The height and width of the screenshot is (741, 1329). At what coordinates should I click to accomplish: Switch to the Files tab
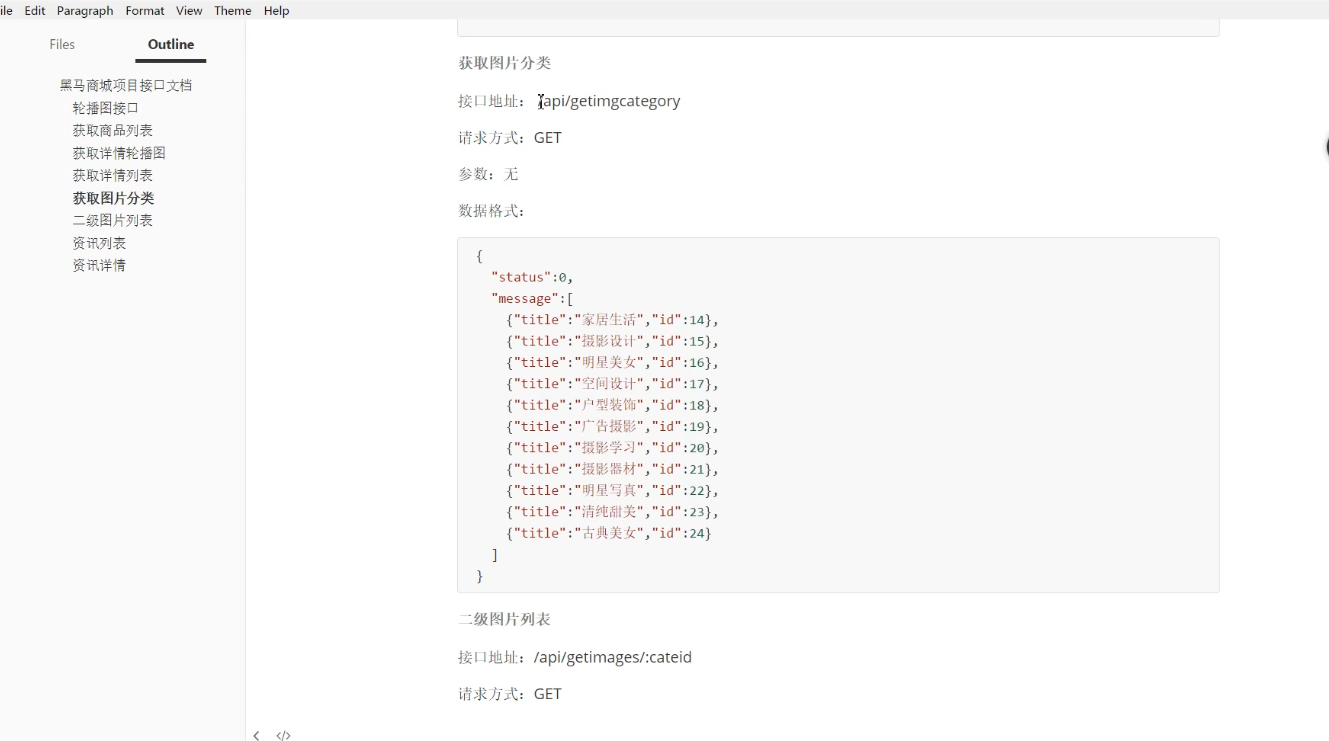pos(62,44)
